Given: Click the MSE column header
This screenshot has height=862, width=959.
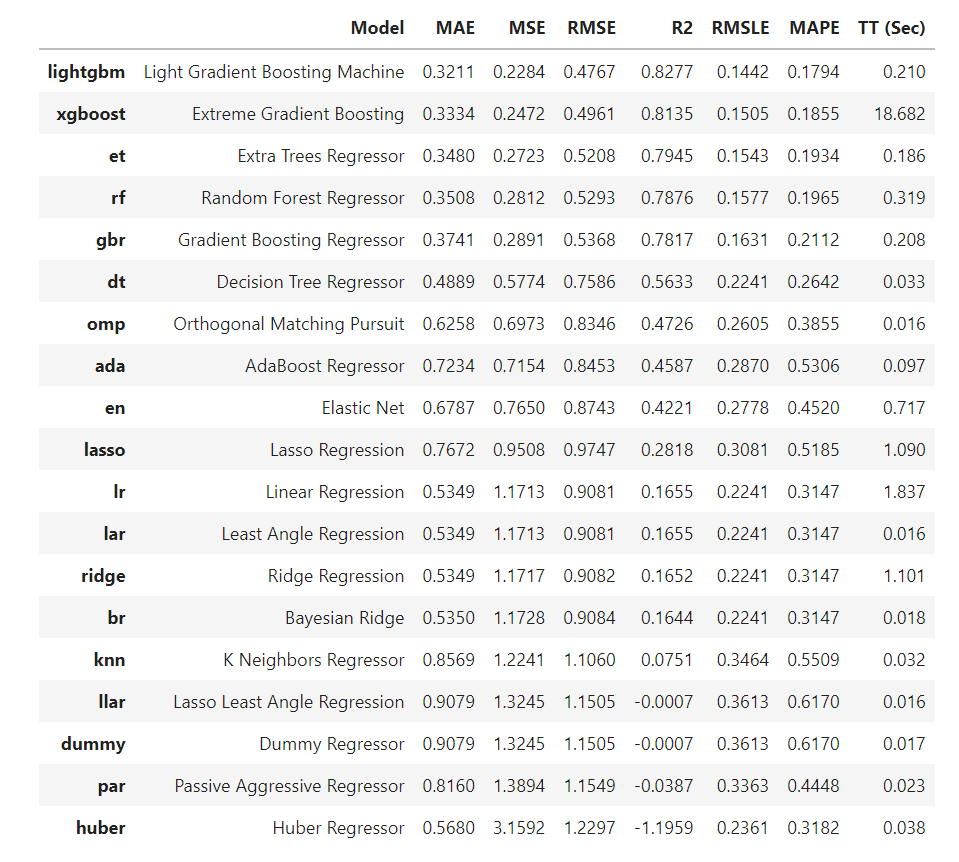Looking at the screenshot, I should coord(527,28).
